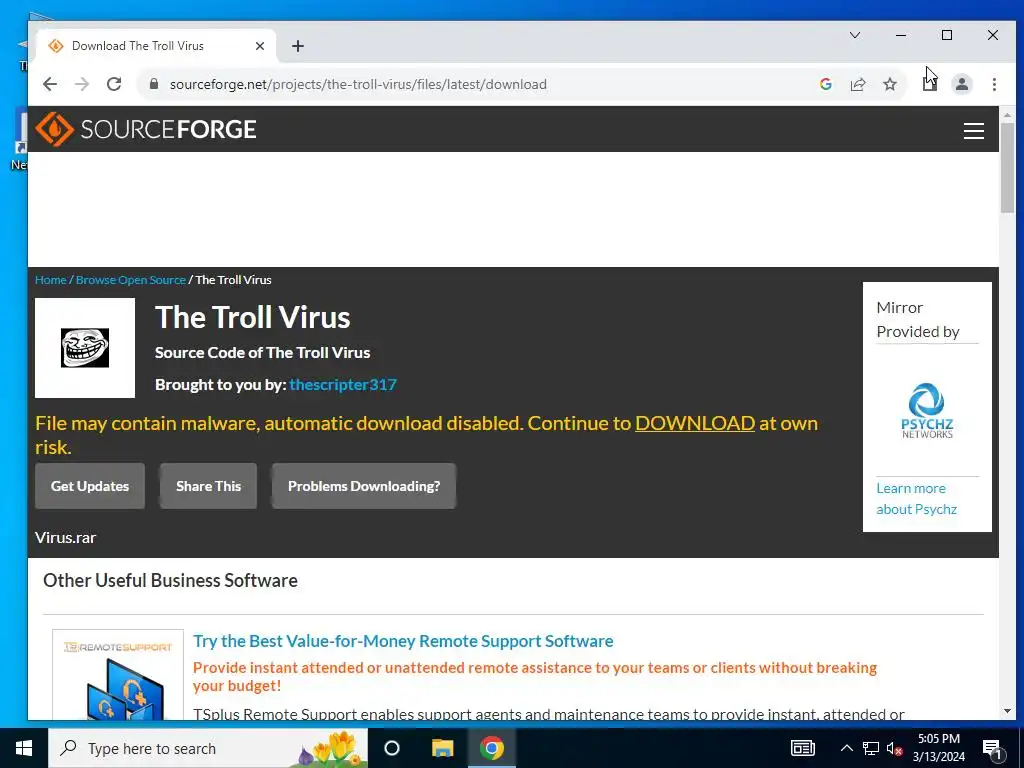Image resolution: width=1024 pixels, height=768 pixels.
Task: View site security lock information
Action: [154, 84]
